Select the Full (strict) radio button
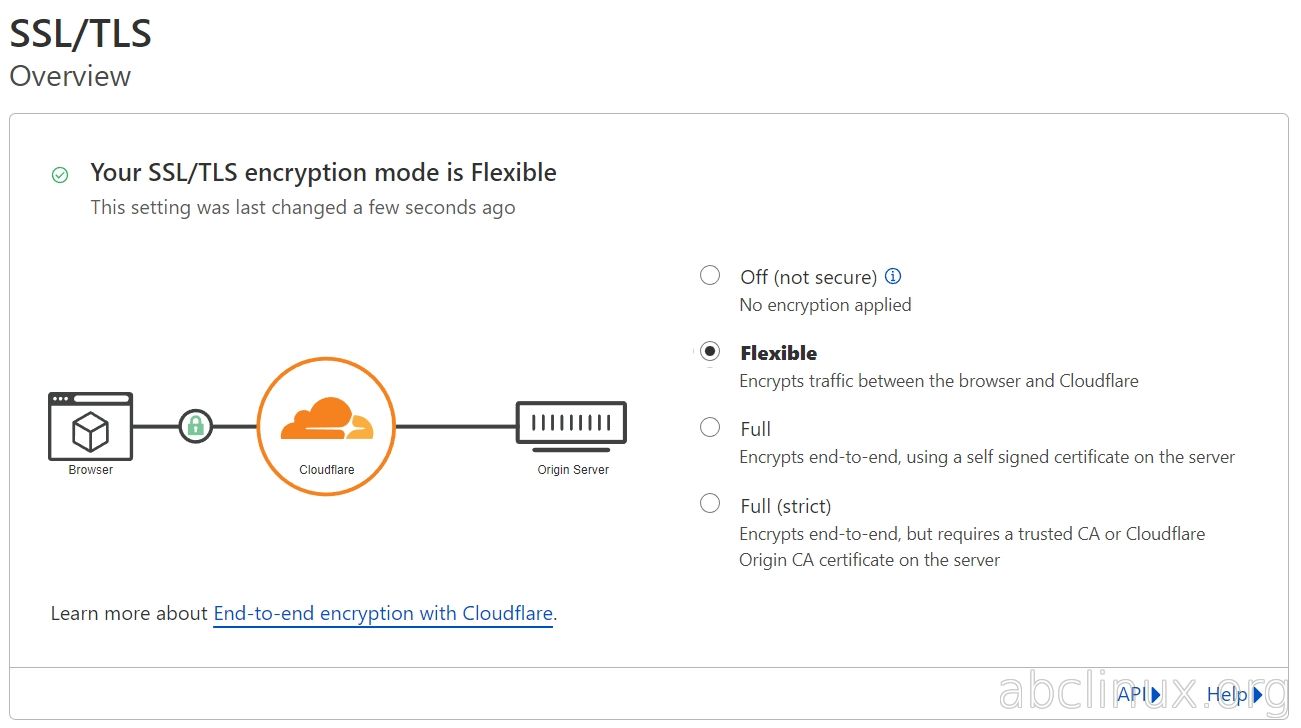Image resolution: width=1301 pixels, height=728 pixels. (710, 503)
